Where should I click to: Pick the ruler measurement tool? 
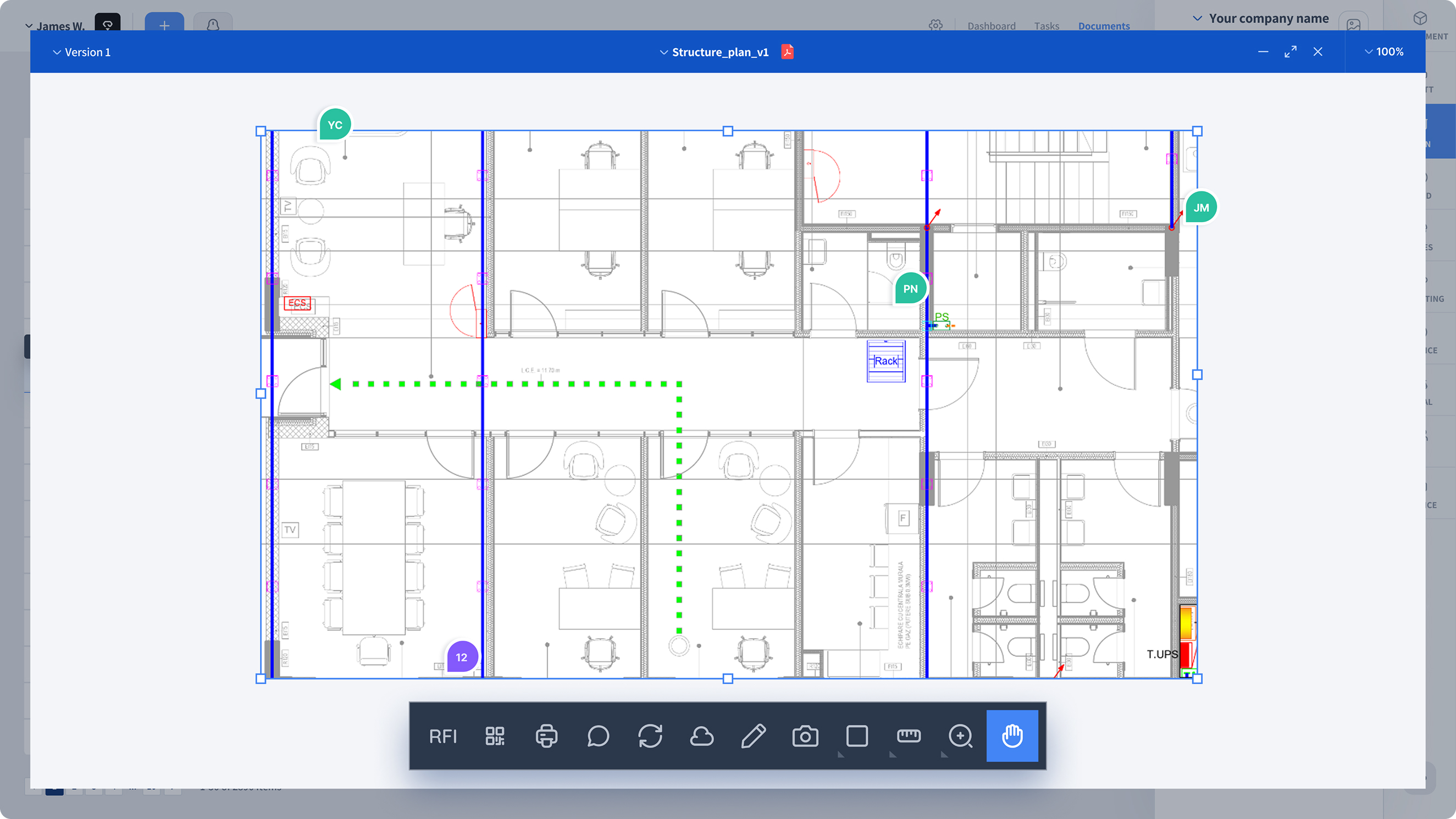tap(909, 736)
